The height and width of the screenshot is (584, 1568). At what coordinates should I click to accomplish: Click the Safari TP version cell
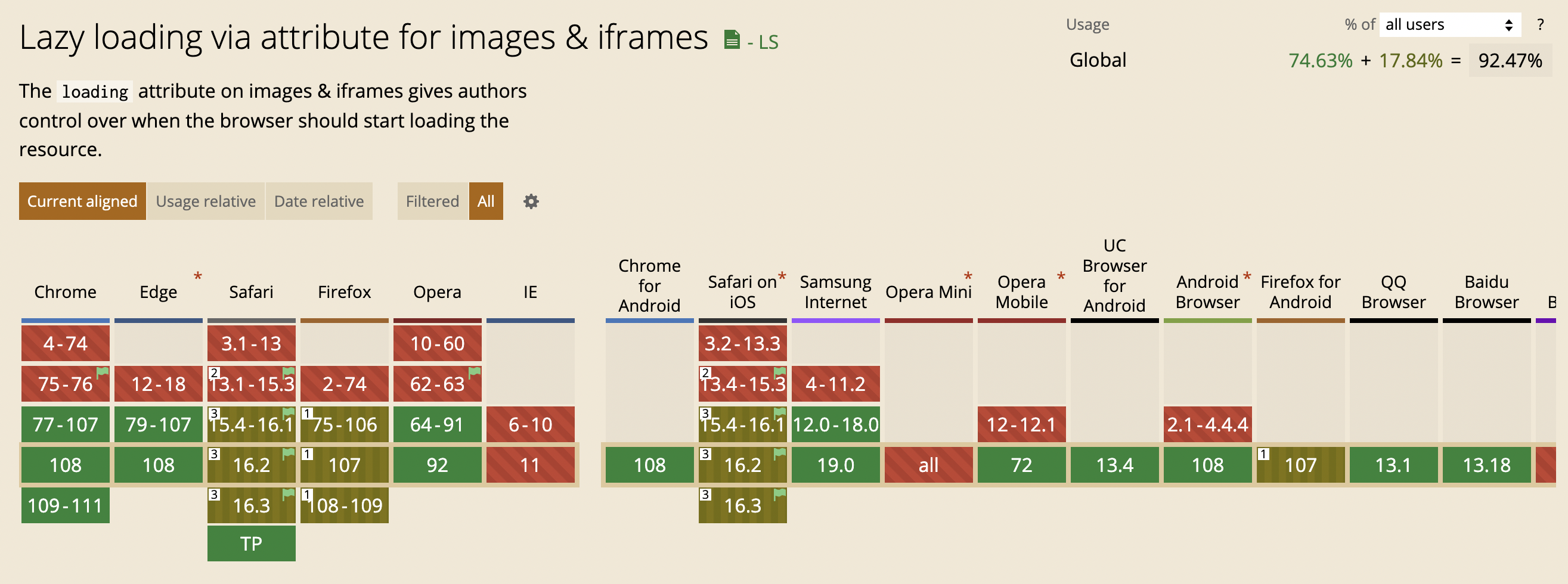pos(252,543)
